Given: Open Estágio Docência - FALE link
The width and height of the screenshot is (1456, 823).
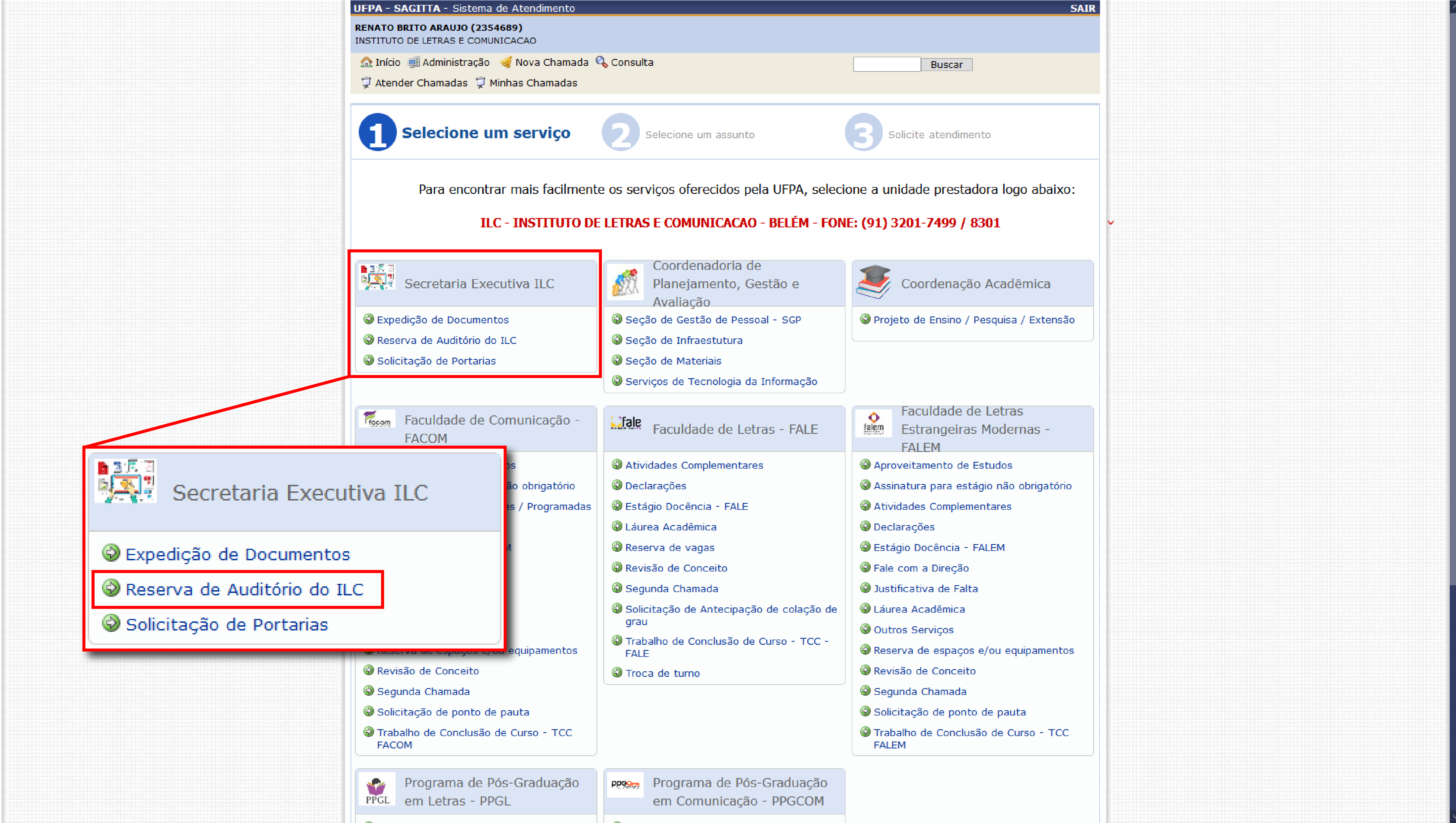Looking at the screenshot, I should click(x=686, y=507).
